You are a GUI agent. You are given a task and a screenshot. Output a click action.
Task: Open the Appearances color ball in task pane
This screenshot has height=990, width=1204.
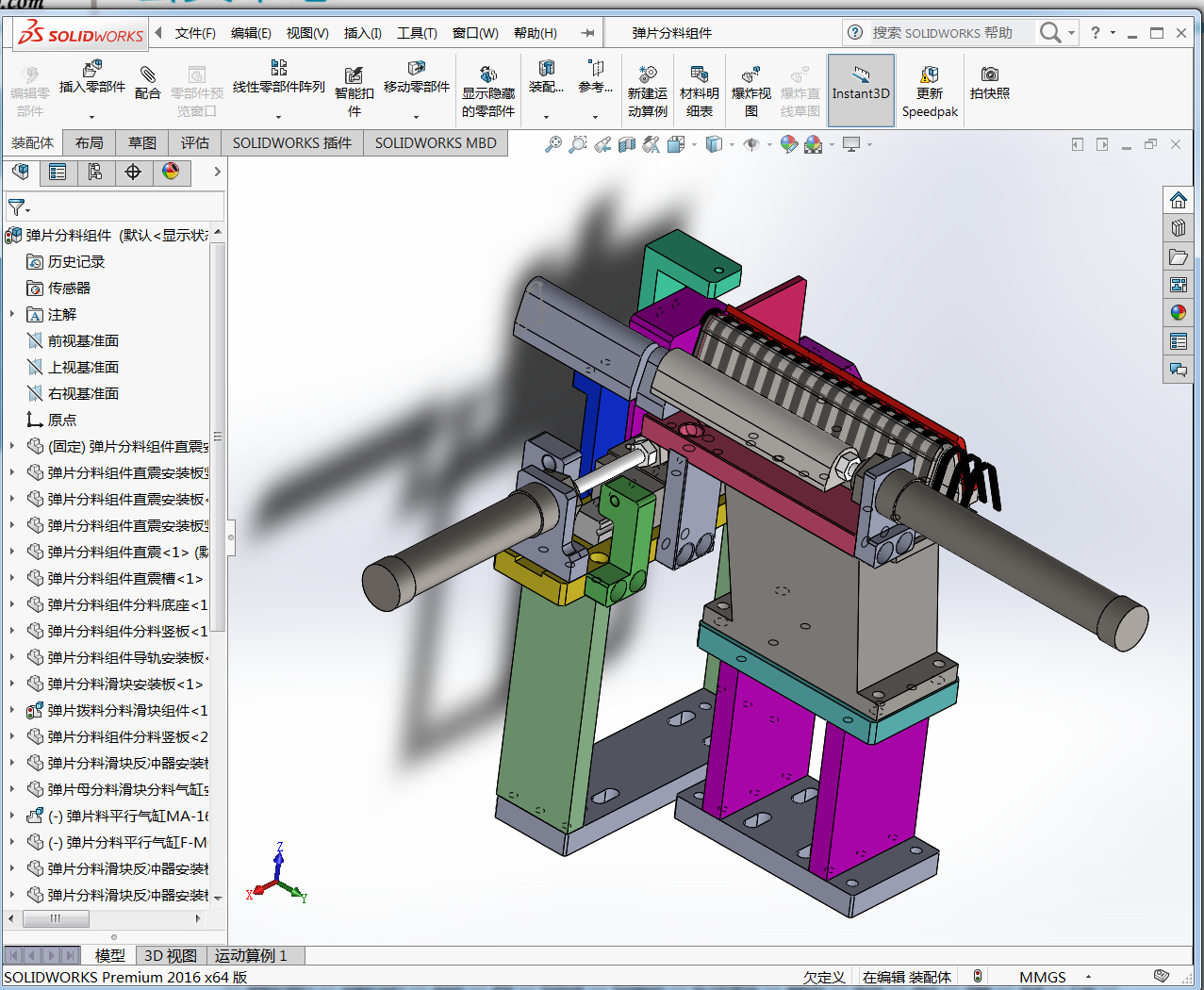click(x=1178, y=313)
